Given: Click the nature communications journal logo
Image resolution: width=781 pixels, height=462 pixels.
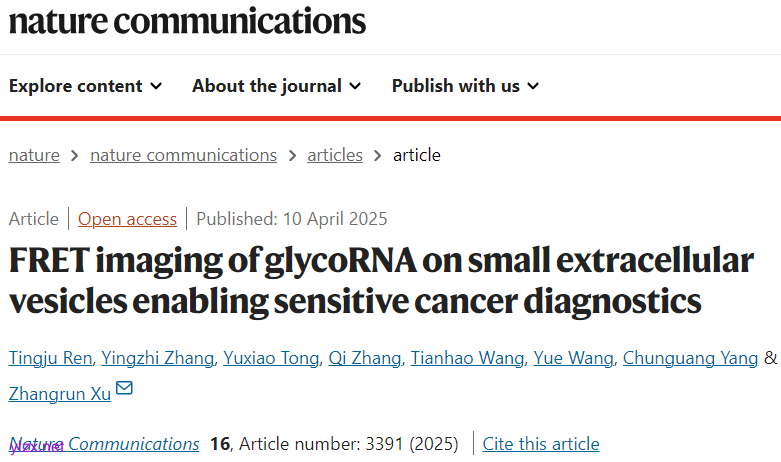Looking at the screenshot, I should coord(187,21).
